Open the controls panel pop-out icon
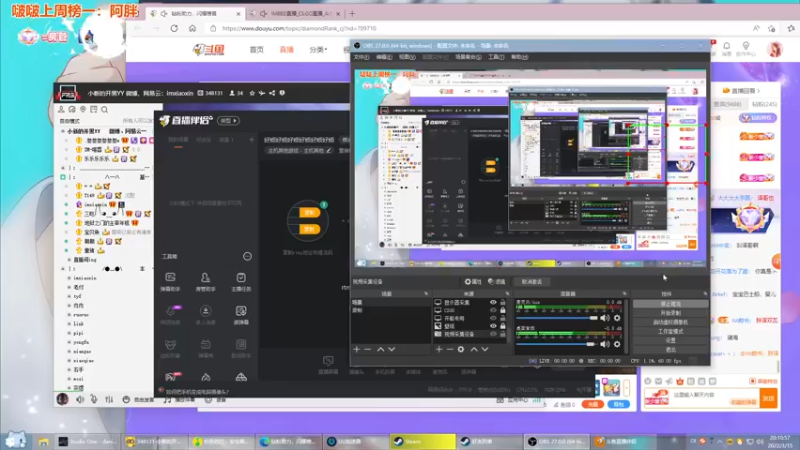800x450 pixels. [x=705, y=294]
